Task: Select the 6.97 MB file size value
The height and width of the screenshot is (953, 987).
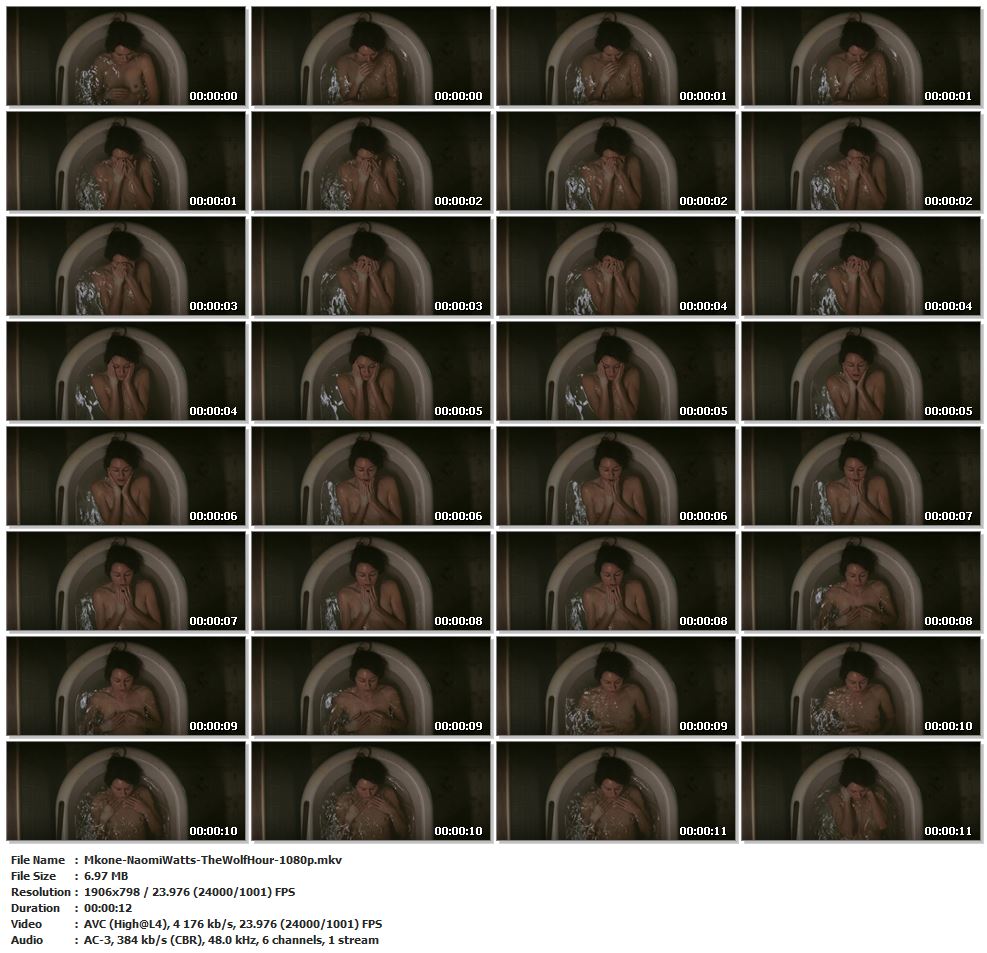Action: pyautogui.click(x=106, y=876)
